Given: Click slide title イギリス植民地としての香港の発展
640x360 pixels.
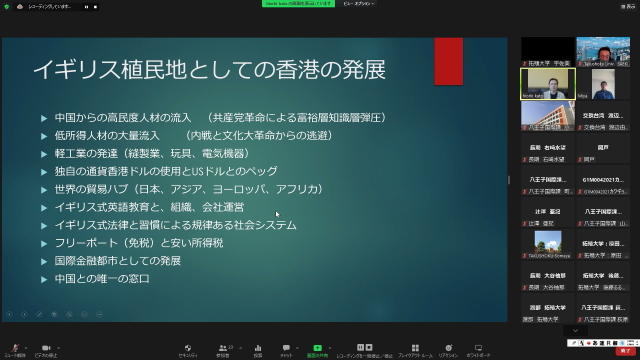Looking at the screenshot, I should point(209,69).
